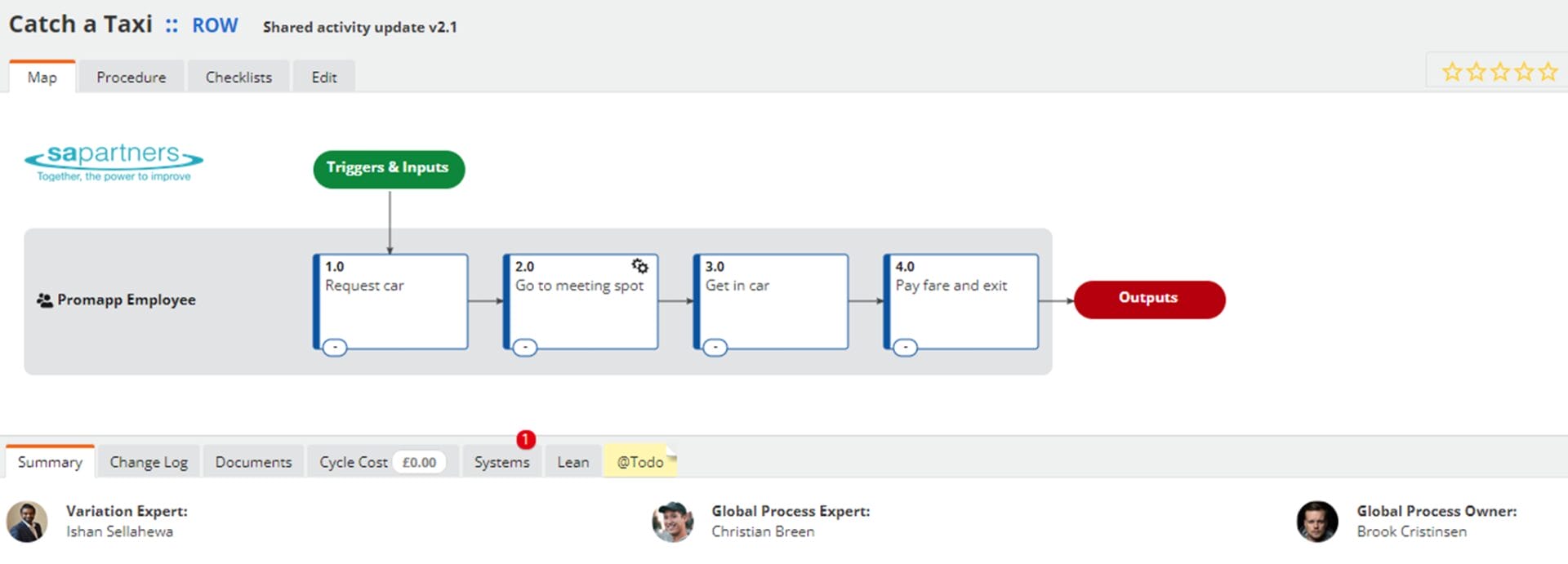
Task: Collapse the Request car activity
Action: pyautogui.click(x=335, y=348)
